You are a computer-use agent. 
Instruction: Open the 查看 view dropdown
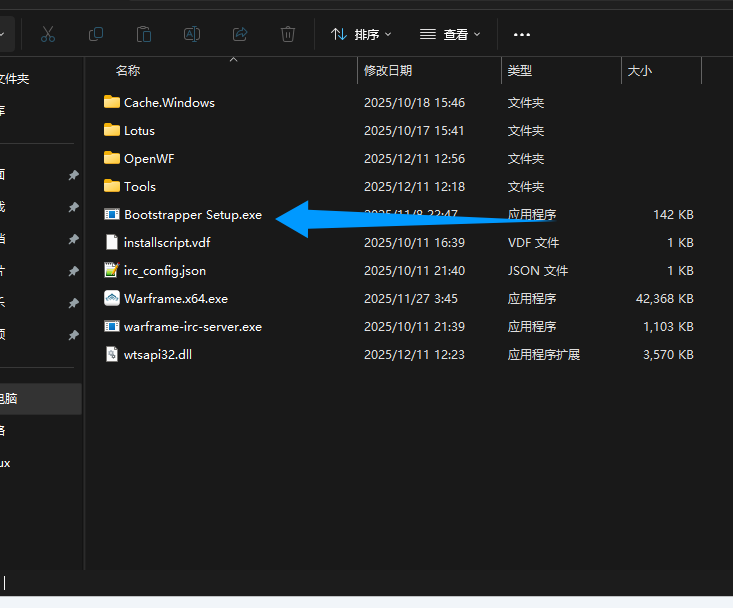[450, 34]
